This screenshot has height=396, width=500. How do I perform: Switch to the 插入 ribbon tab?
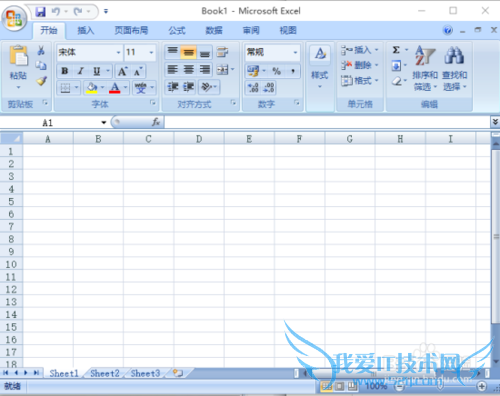tap(86, 31)
